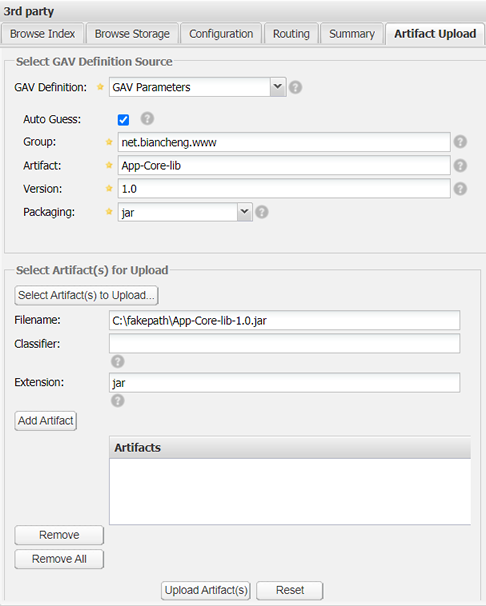This screenshot has width=486, height=606.
Task: Expand the Packaging dropdown arrow
Action: [244, 212]
